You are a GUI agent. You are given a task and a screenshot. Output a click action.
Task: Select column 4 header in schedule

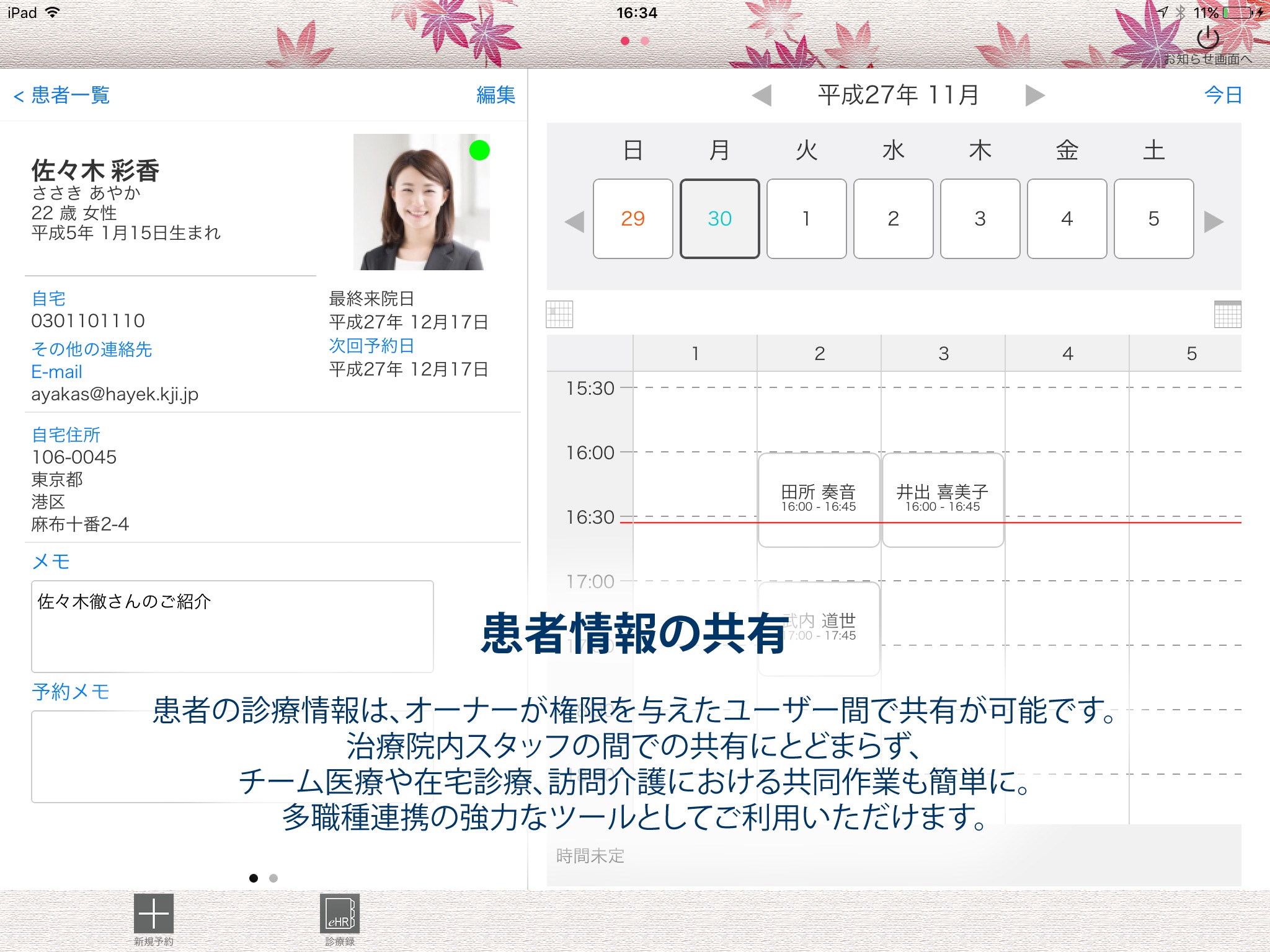(1067, 353)
